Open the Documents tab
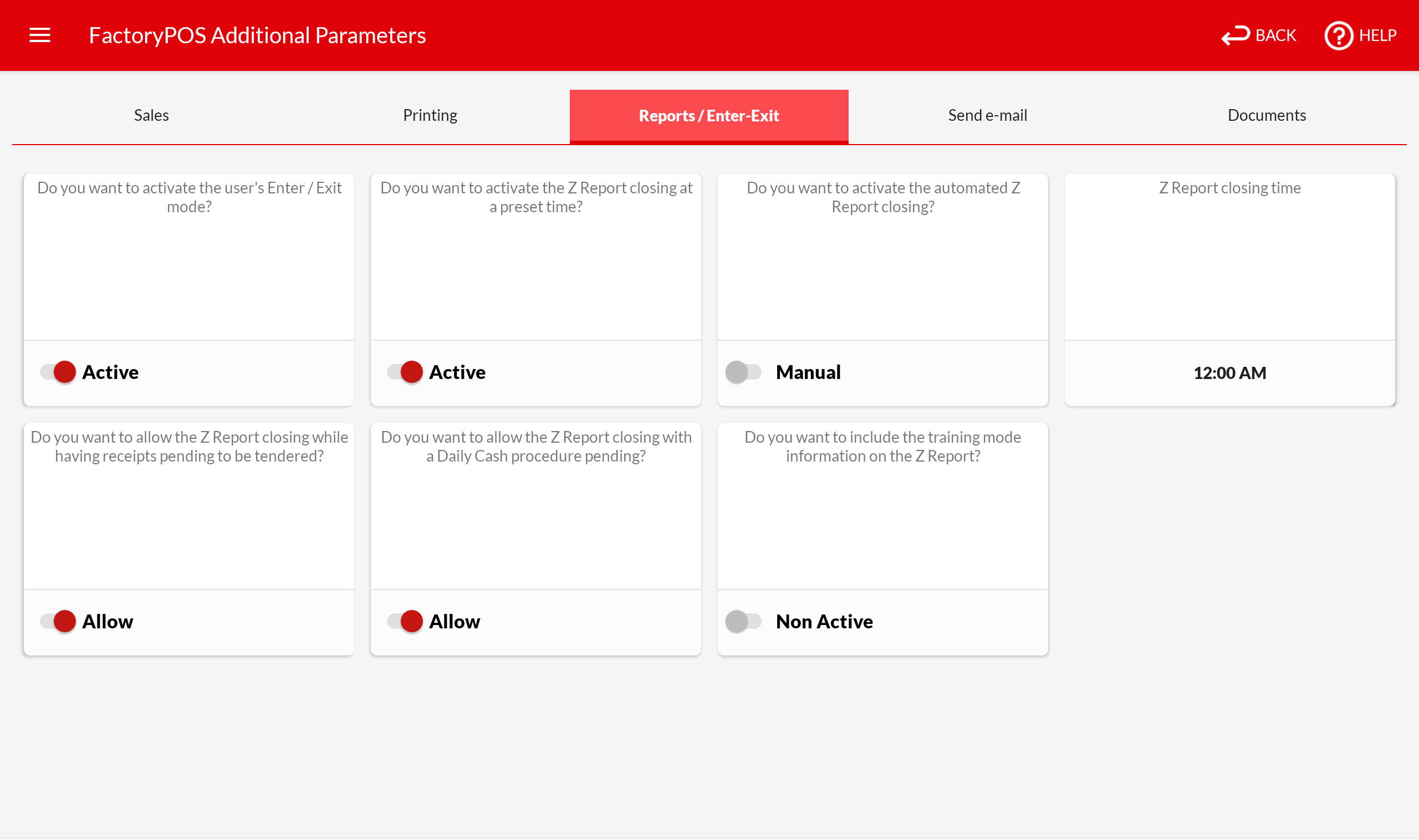Viewport: 1419px width, 840px height. [x=1266, y=115]
